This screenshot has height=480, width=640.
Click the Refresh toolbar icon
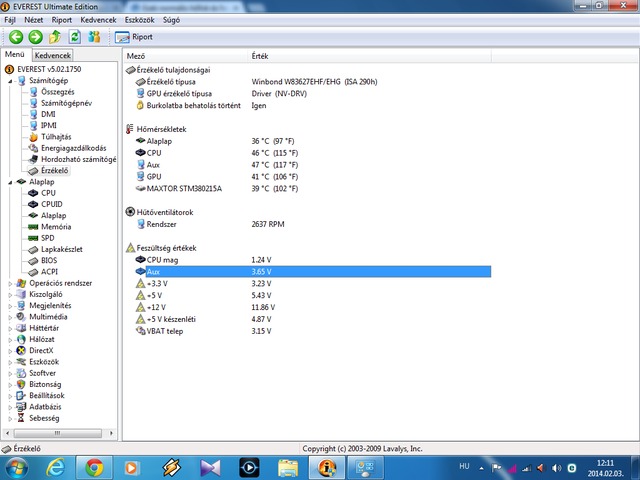(74, 37)
